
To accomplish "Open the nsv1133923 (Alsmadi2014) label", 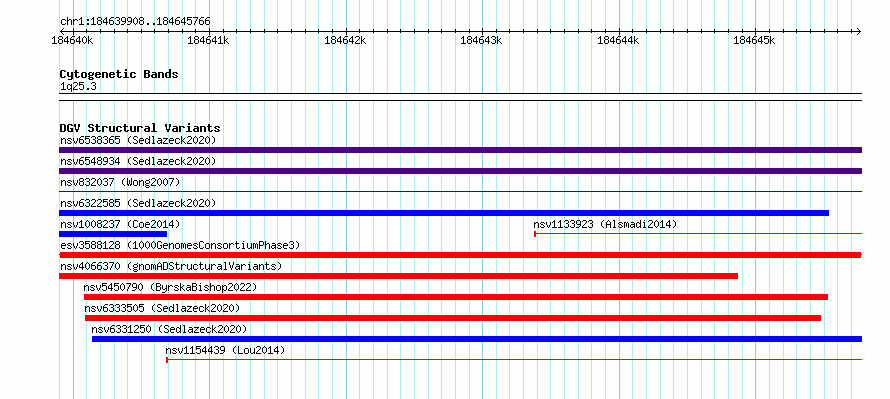I will [x=605, y=224].
